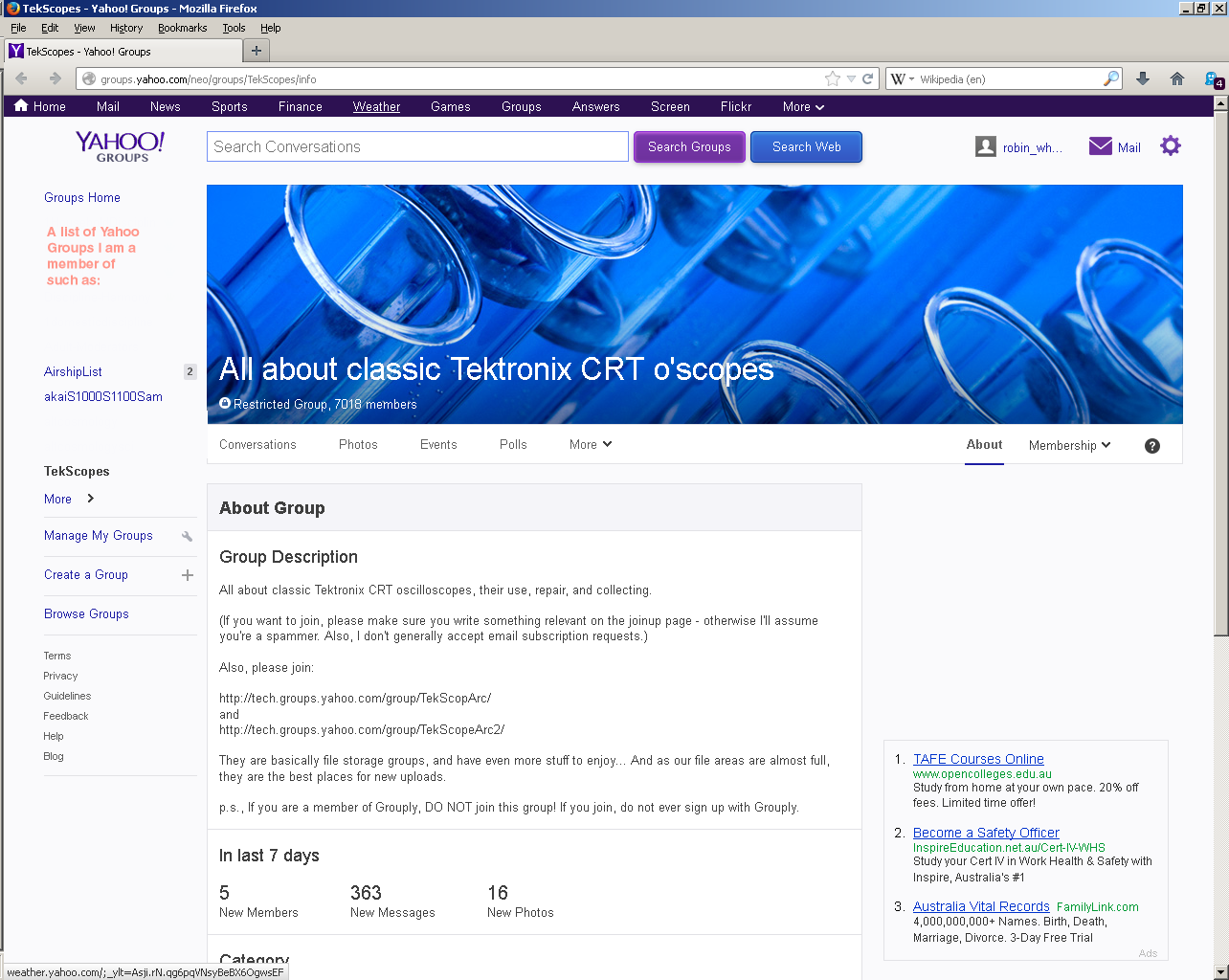
Task: Open the View menu
Action: [85, 28]
